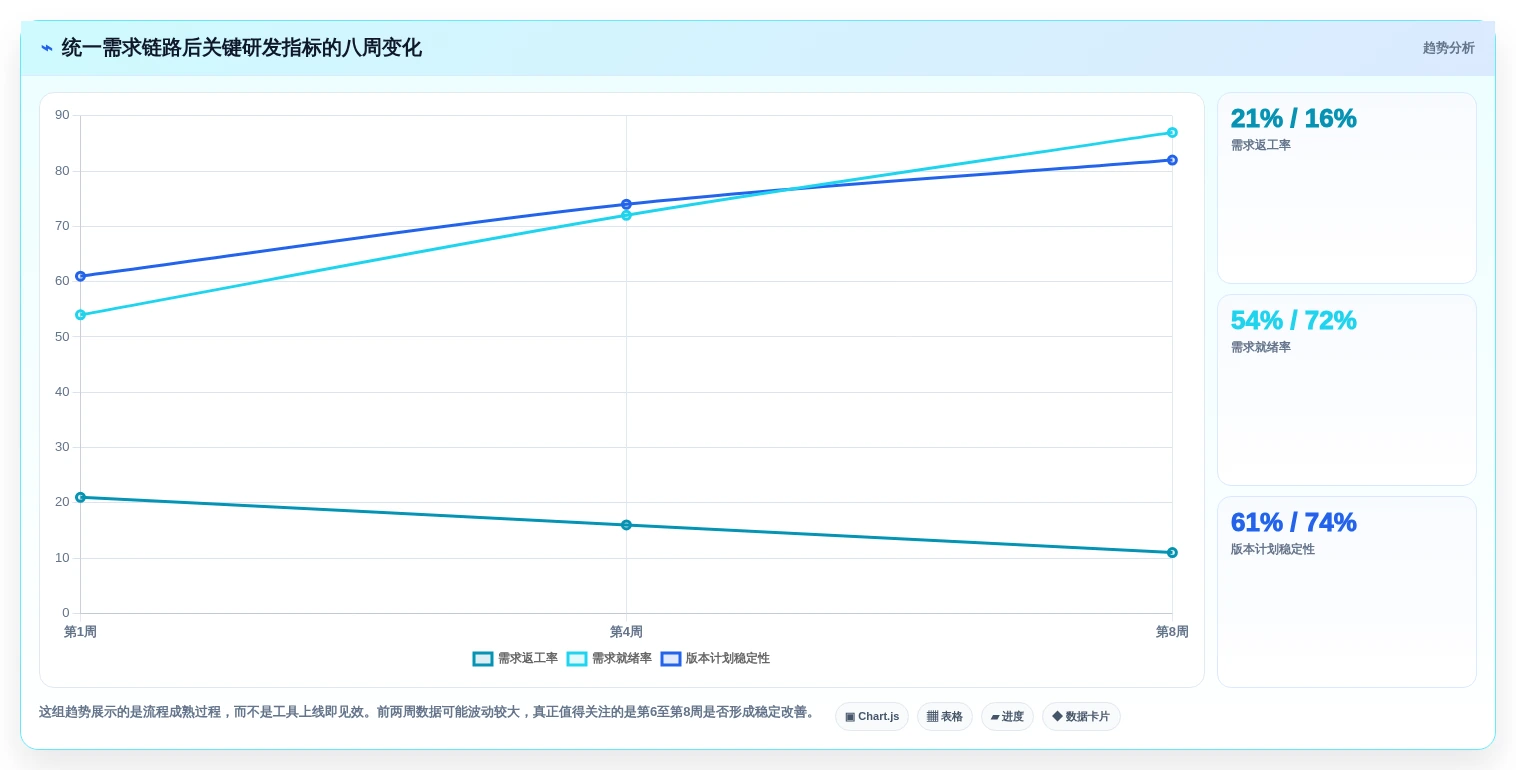Toggle the 需求就绪率 legend series

coord(609,659)
